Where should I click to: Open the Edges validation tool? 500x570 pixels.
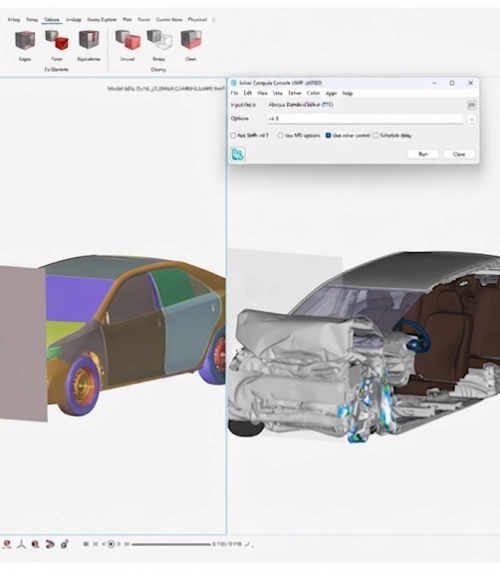pos(25,45)
